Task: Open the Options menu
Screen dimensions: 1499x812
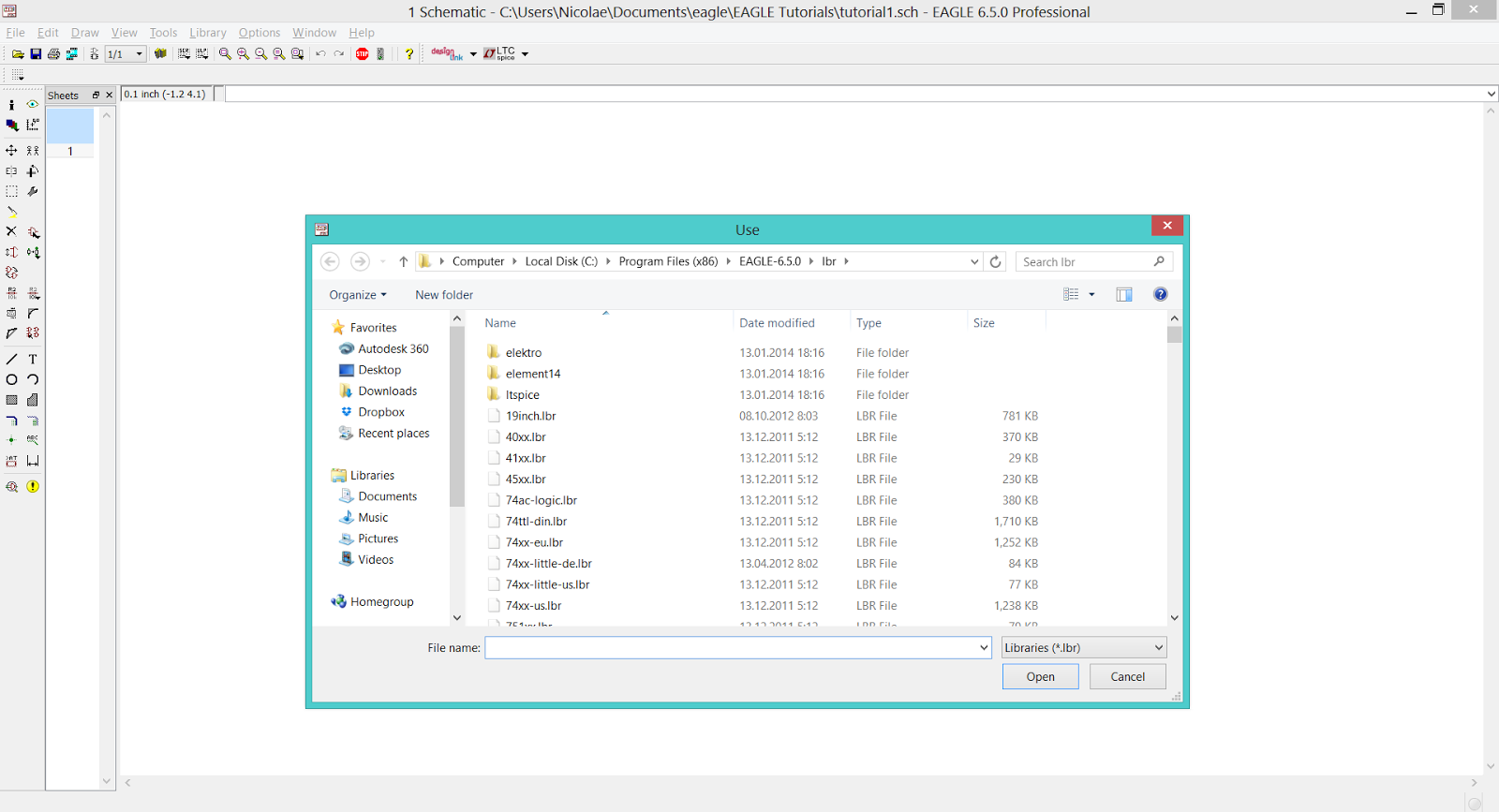Action: point(260,33)
